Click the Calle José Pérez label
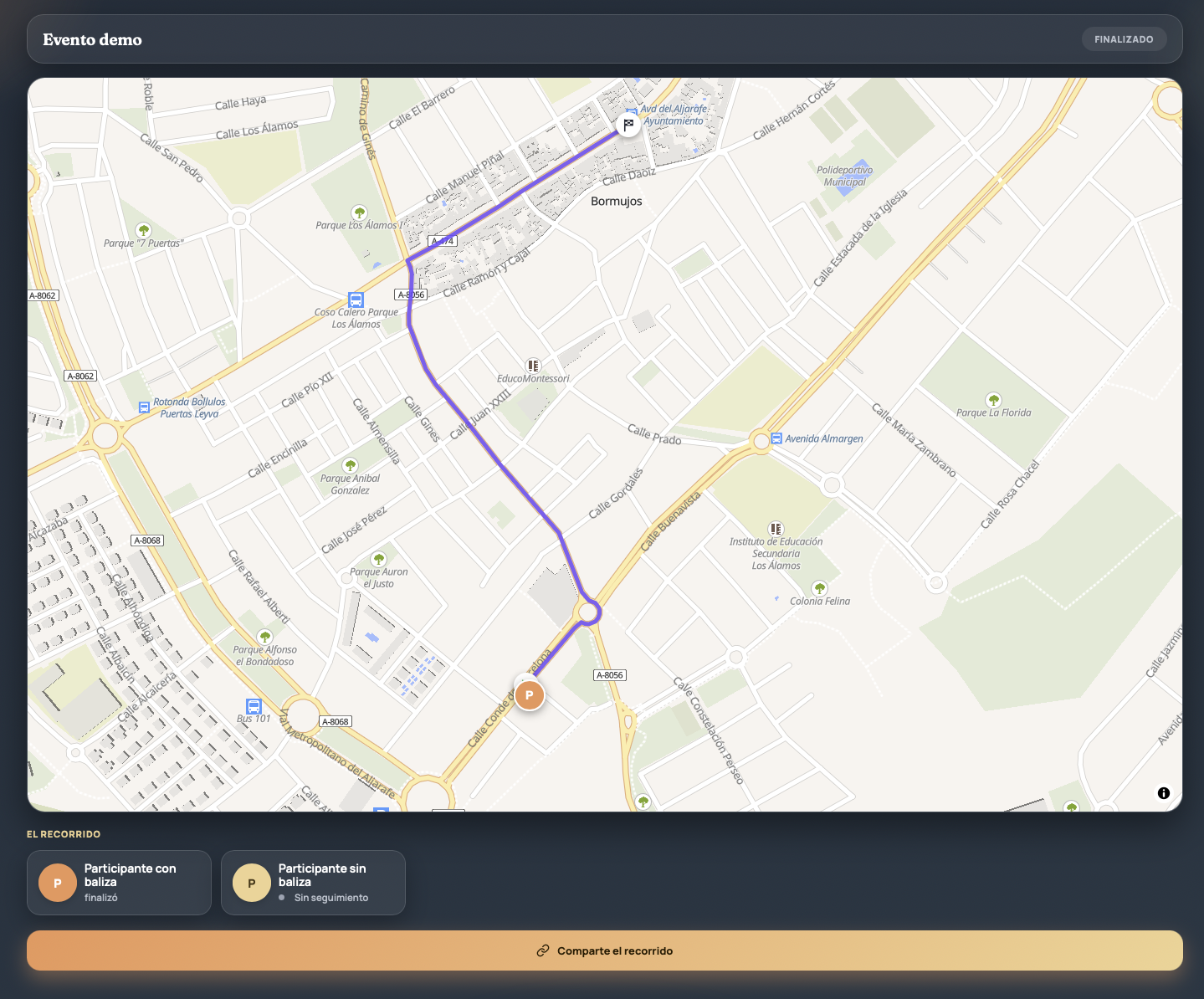 point(354,530)
